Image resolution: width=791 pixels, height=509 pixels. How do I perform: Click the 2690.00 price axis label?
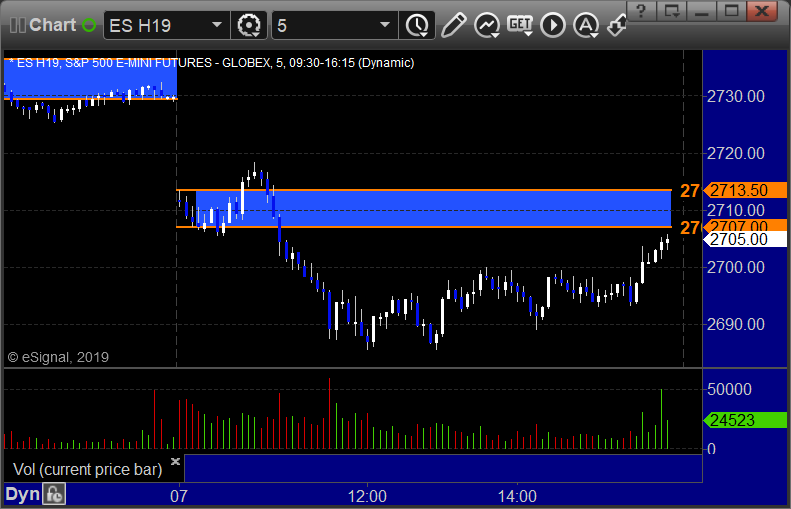tap(736, 324)
